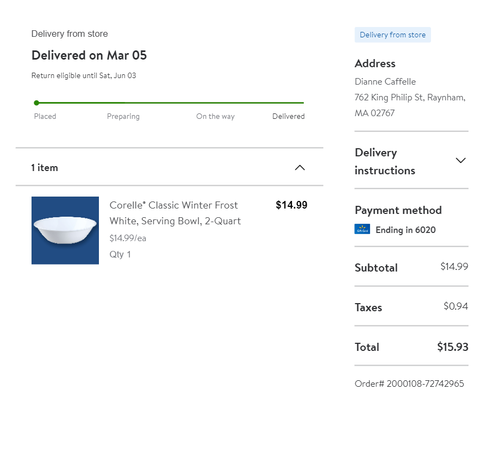Select the 1 item header label
The image size is (500, 460).
click(45, 168)
